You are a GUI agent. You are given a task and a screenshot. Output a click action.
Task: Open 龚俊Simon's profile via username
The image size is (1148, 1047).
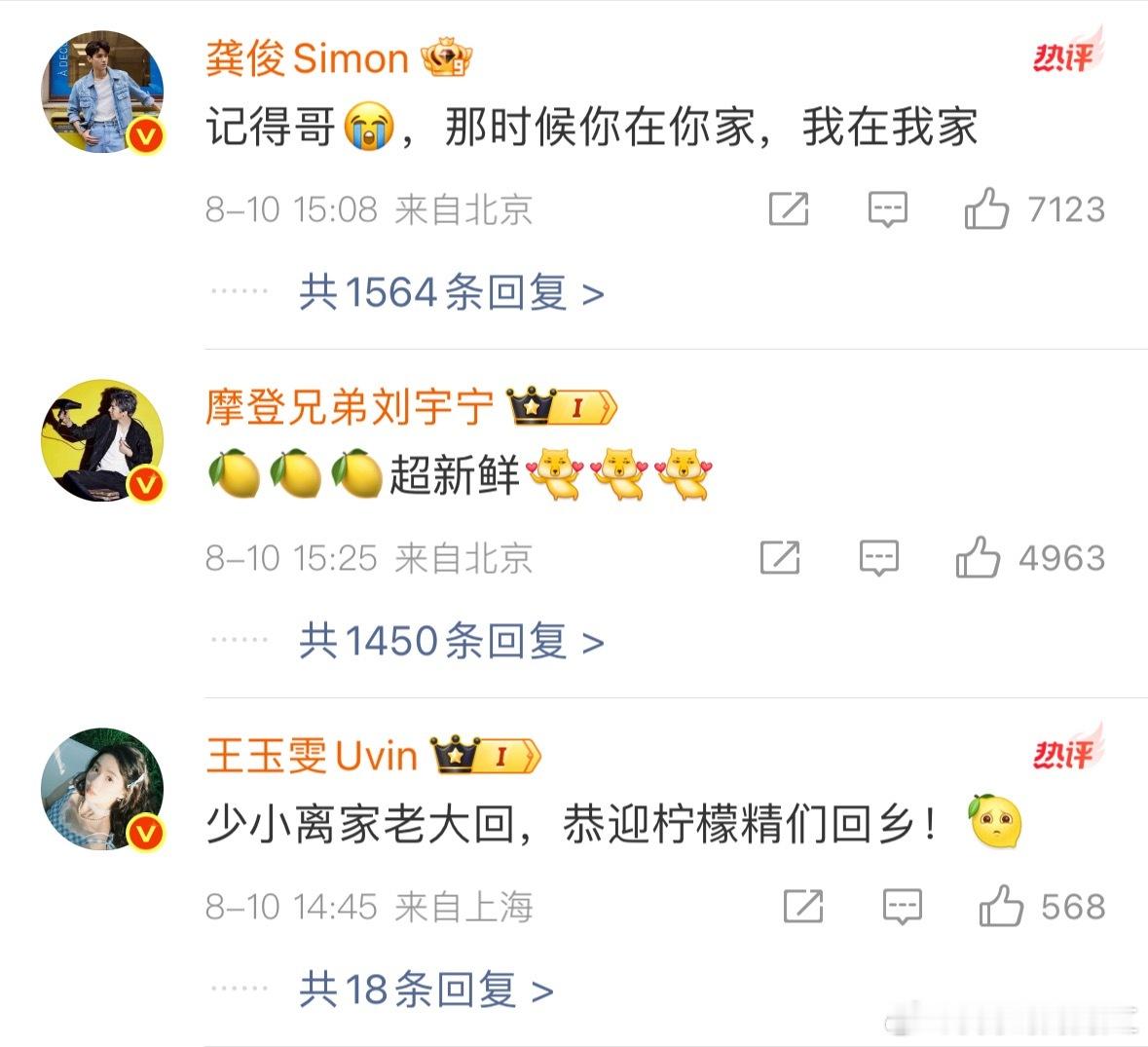(307, 57)
